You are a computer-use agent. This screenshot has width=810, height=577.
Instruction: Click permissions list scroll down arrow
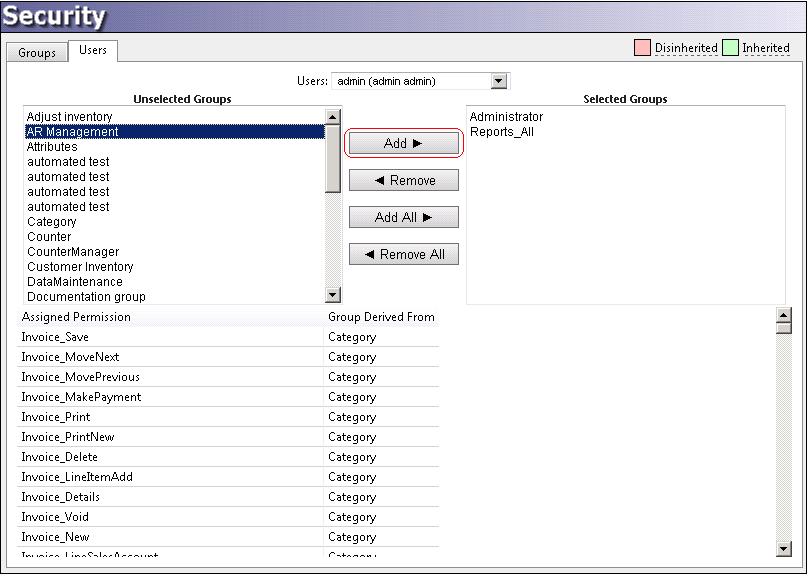coord(783,548)
